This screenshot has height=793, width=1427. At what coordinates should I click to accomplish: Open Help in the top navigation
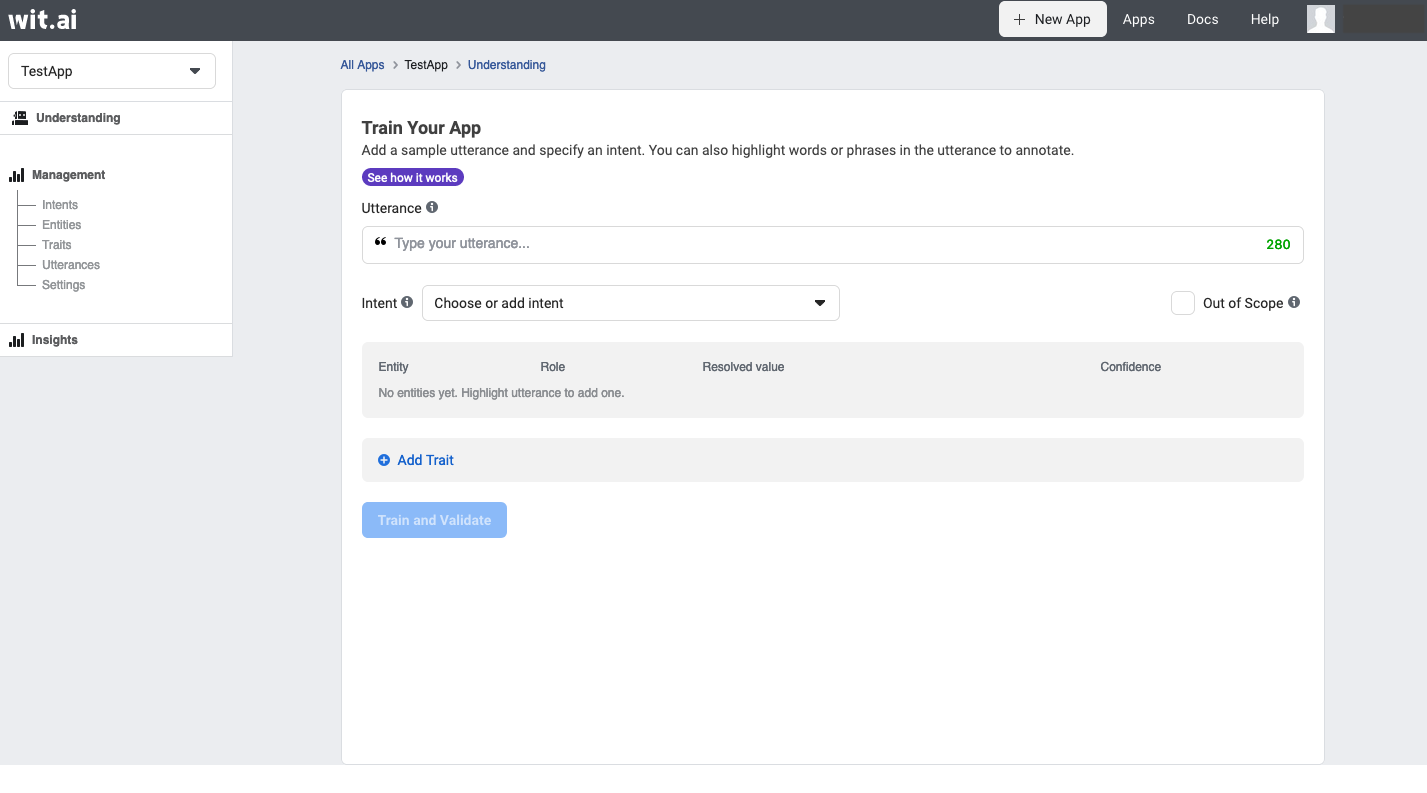point(1265,19)
